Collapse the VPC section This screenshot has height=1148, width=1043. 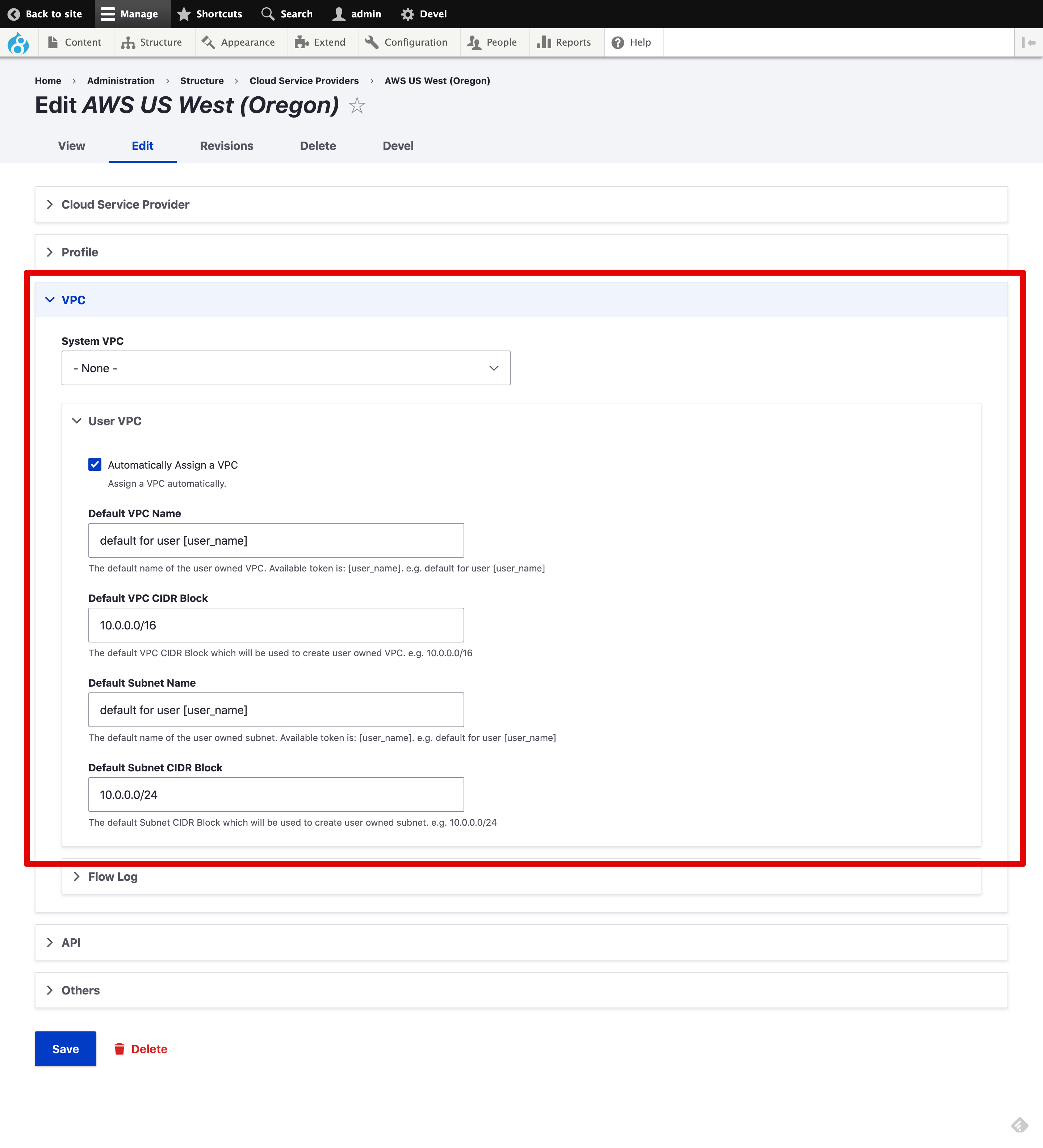(74, 300)
